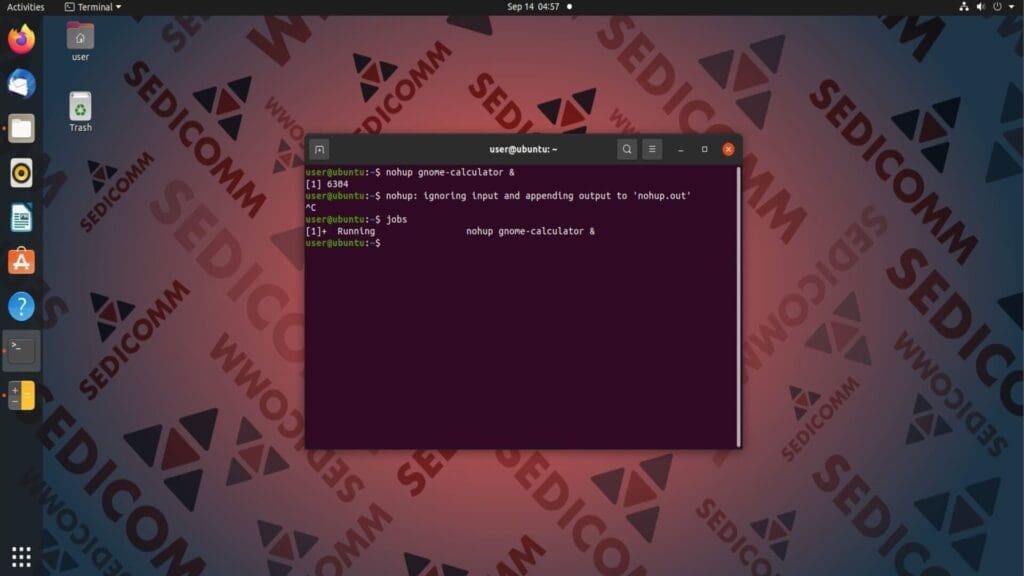Click the volume icon in top bar

point(980,7)
